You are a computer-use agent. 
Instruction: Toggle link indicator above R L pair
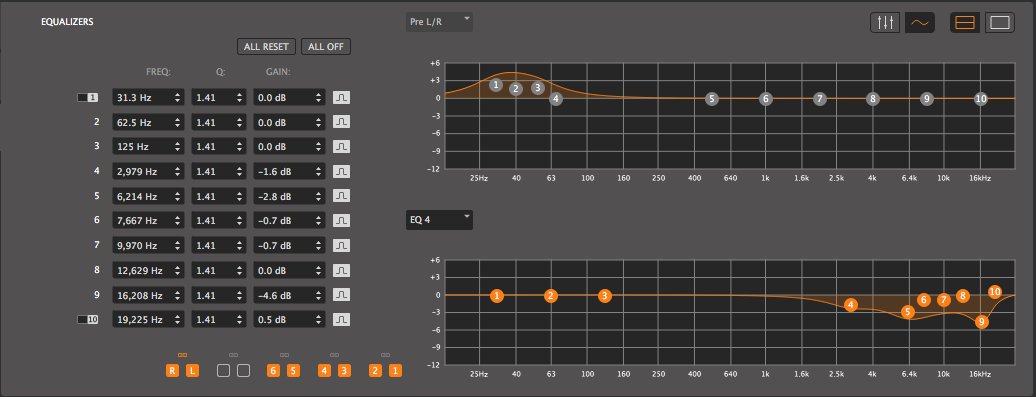coord(182,355)
